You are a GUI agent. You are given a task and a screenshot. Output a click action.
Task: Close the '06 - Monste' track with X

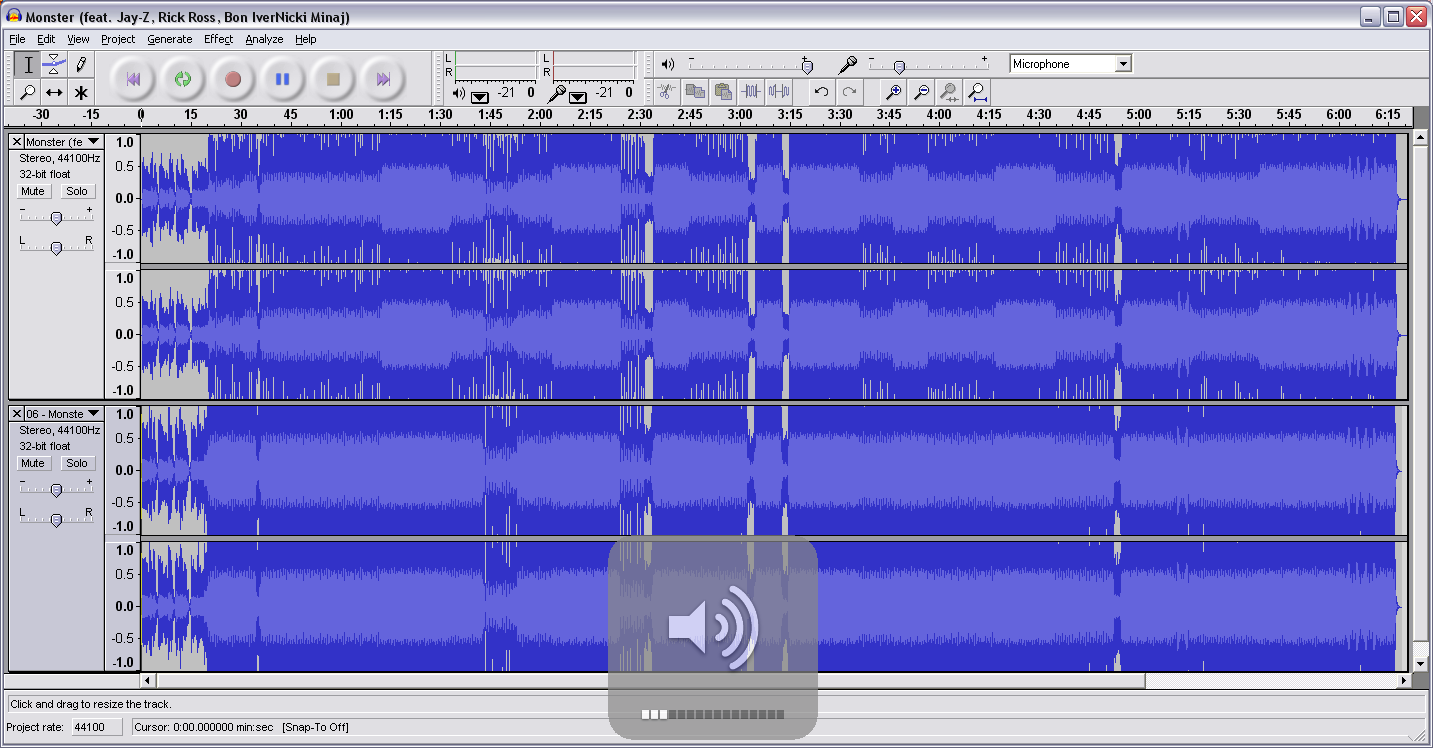point(16,414)
